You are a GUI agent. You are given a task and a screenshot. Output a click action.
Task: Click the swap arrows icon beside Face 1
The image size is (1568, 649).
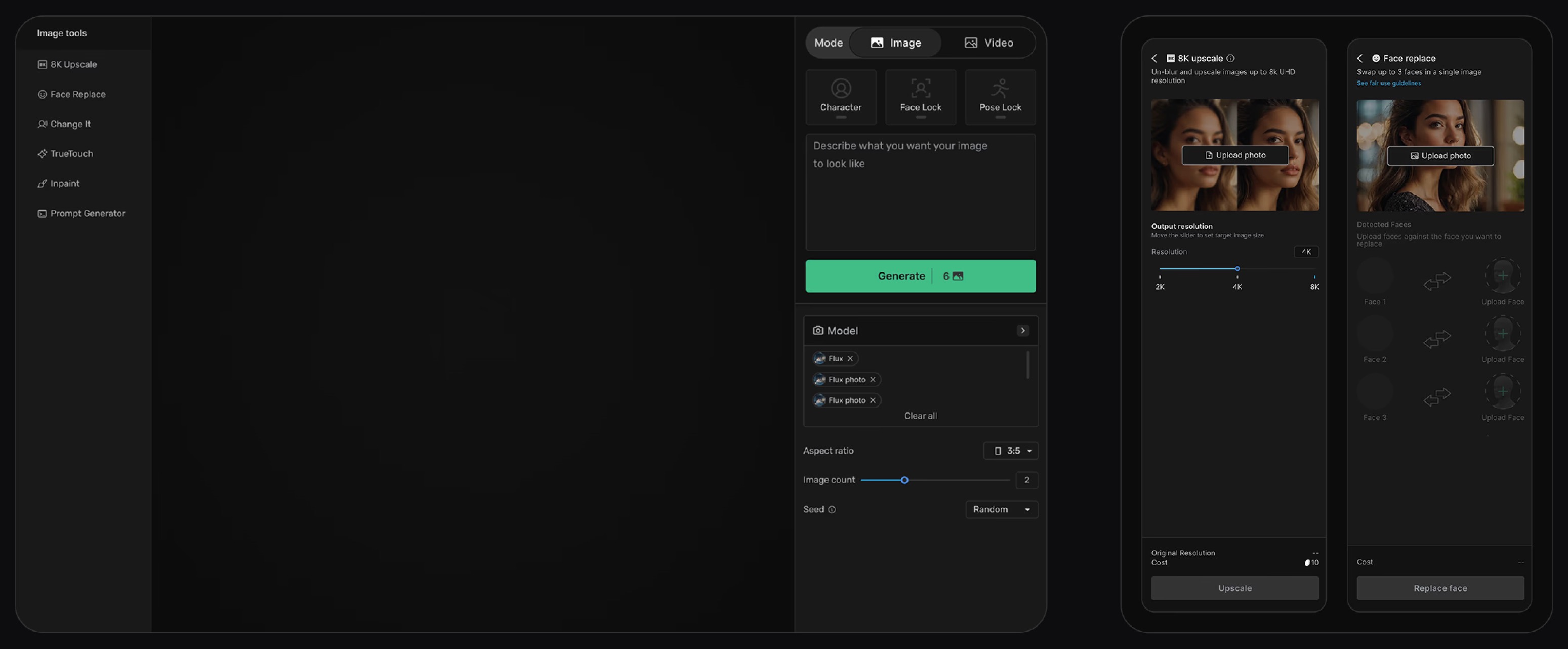click(1437, 281)
